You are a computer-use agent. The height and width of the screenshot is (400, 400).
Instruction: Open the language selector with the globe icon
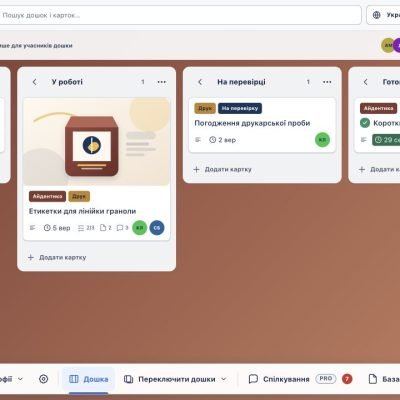click(x=383, y=15)
